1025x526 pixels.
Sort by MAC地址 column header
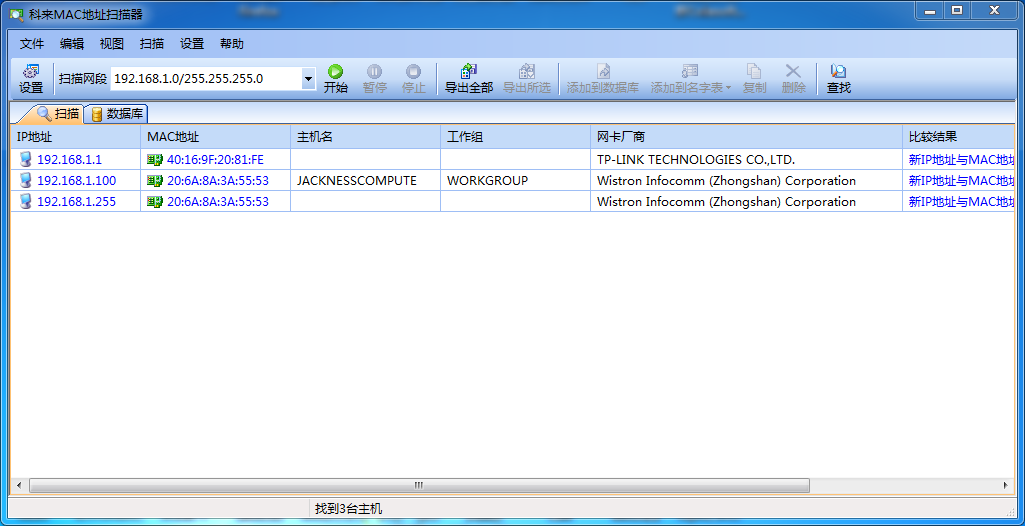[216, 137]
